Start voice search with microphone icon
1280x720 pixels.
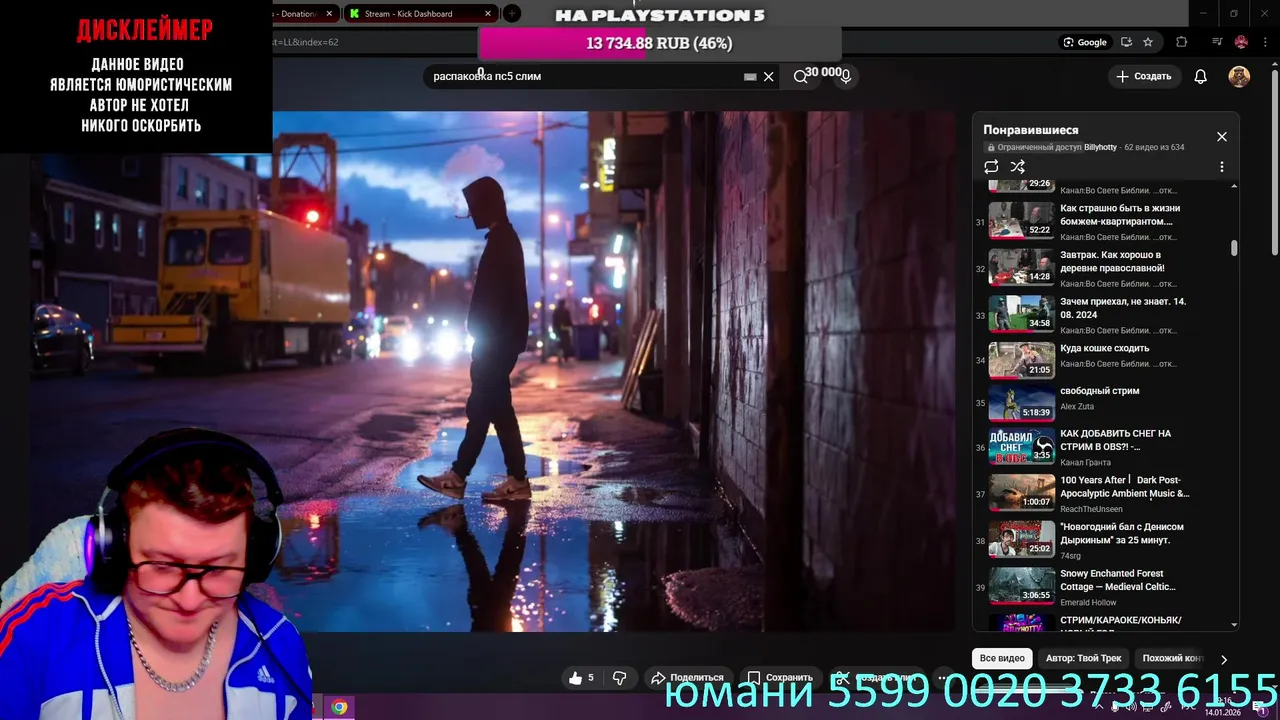(x=845, y=76)
